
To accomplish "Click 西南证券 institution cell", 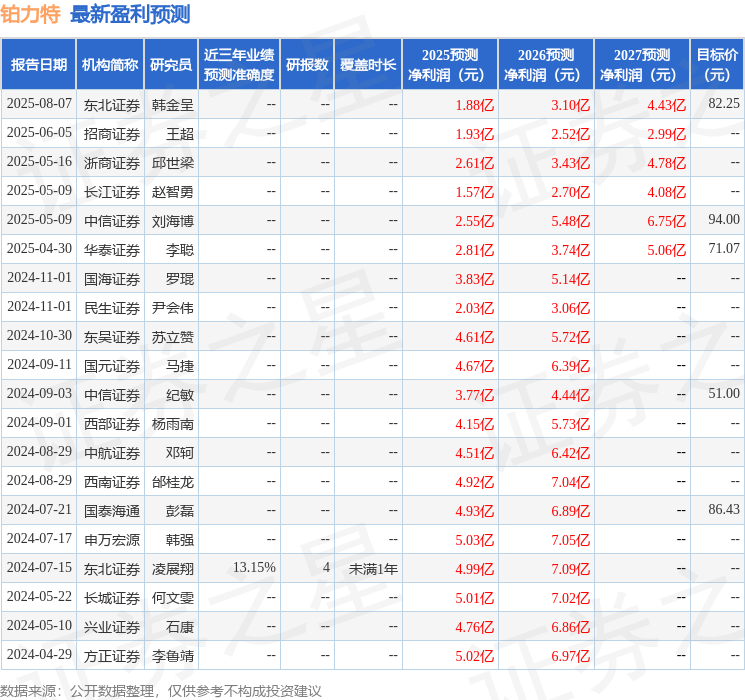I will (x=112, y=482).
